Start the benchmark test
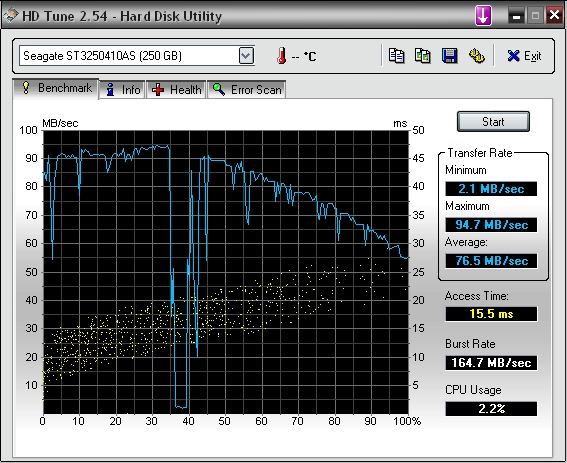Image resolution: width=567 pixels, height=463 pixels. click(x=493, y=122)
